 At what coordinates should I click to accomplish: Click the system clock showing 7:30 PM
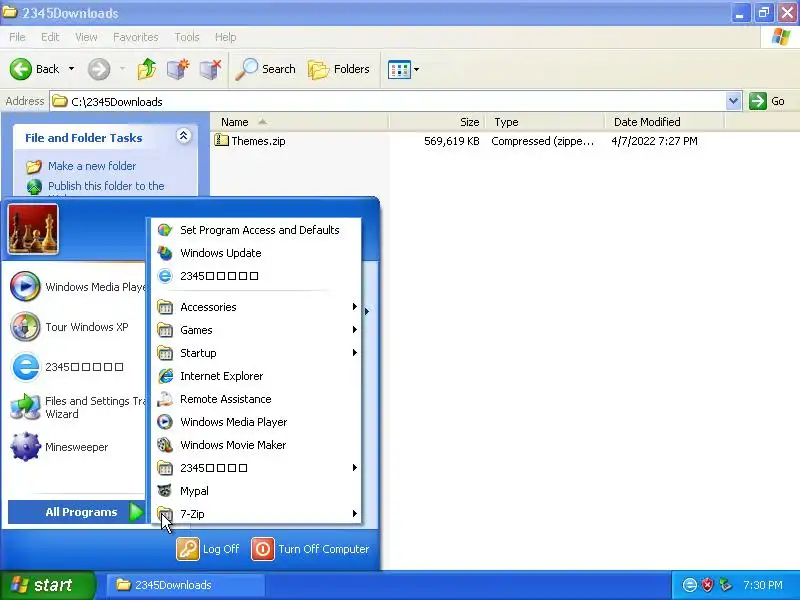(763, 585)
